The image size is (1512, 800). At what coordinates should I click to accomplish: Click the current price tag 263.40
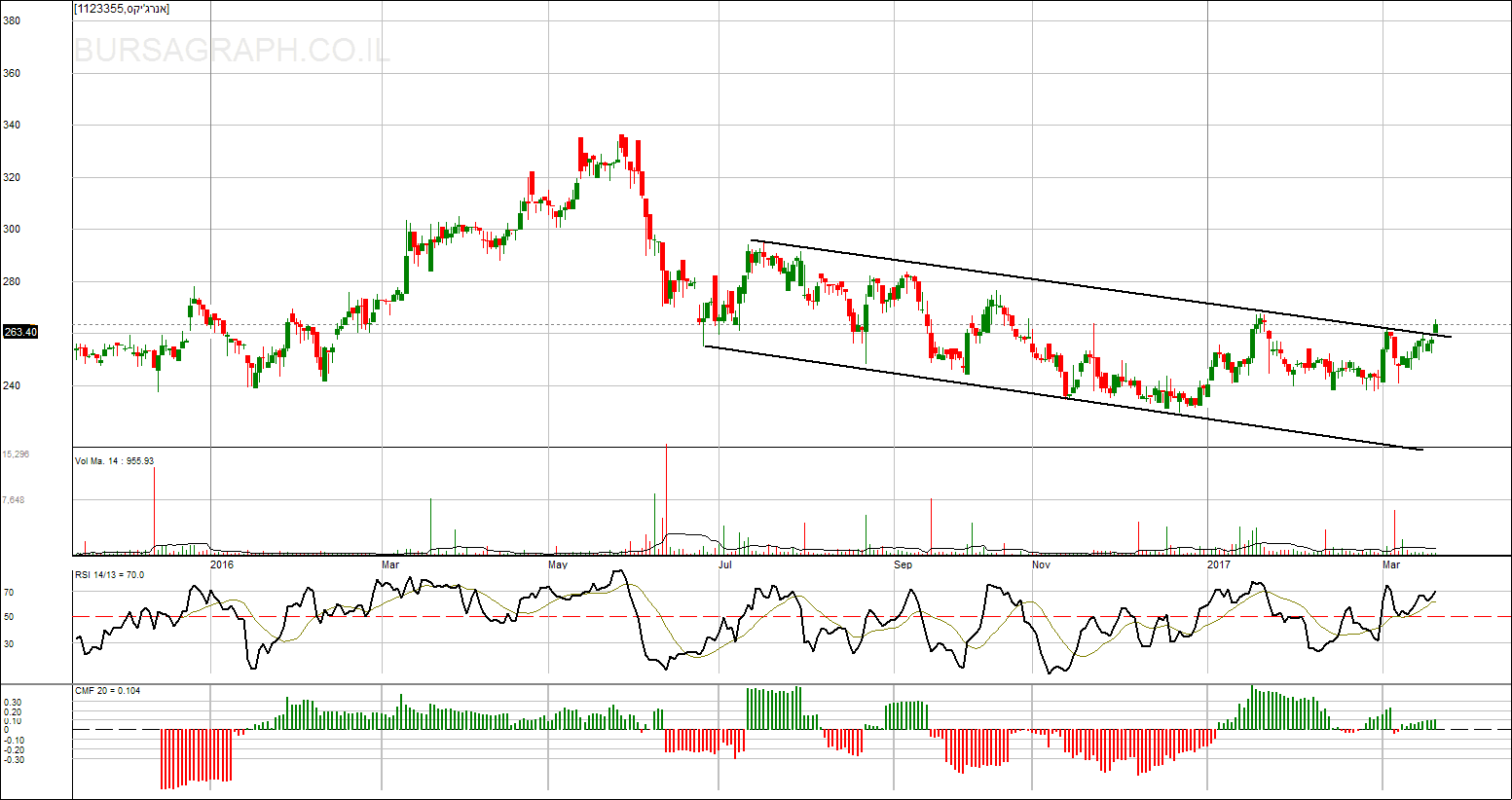tap(20, 332)
